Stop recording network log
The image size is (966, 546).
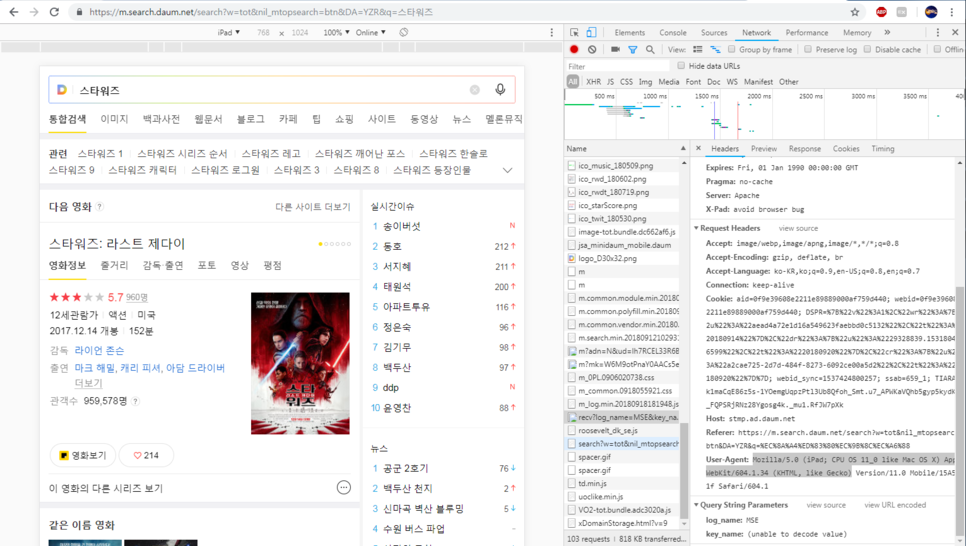click(x=574, y=49)
